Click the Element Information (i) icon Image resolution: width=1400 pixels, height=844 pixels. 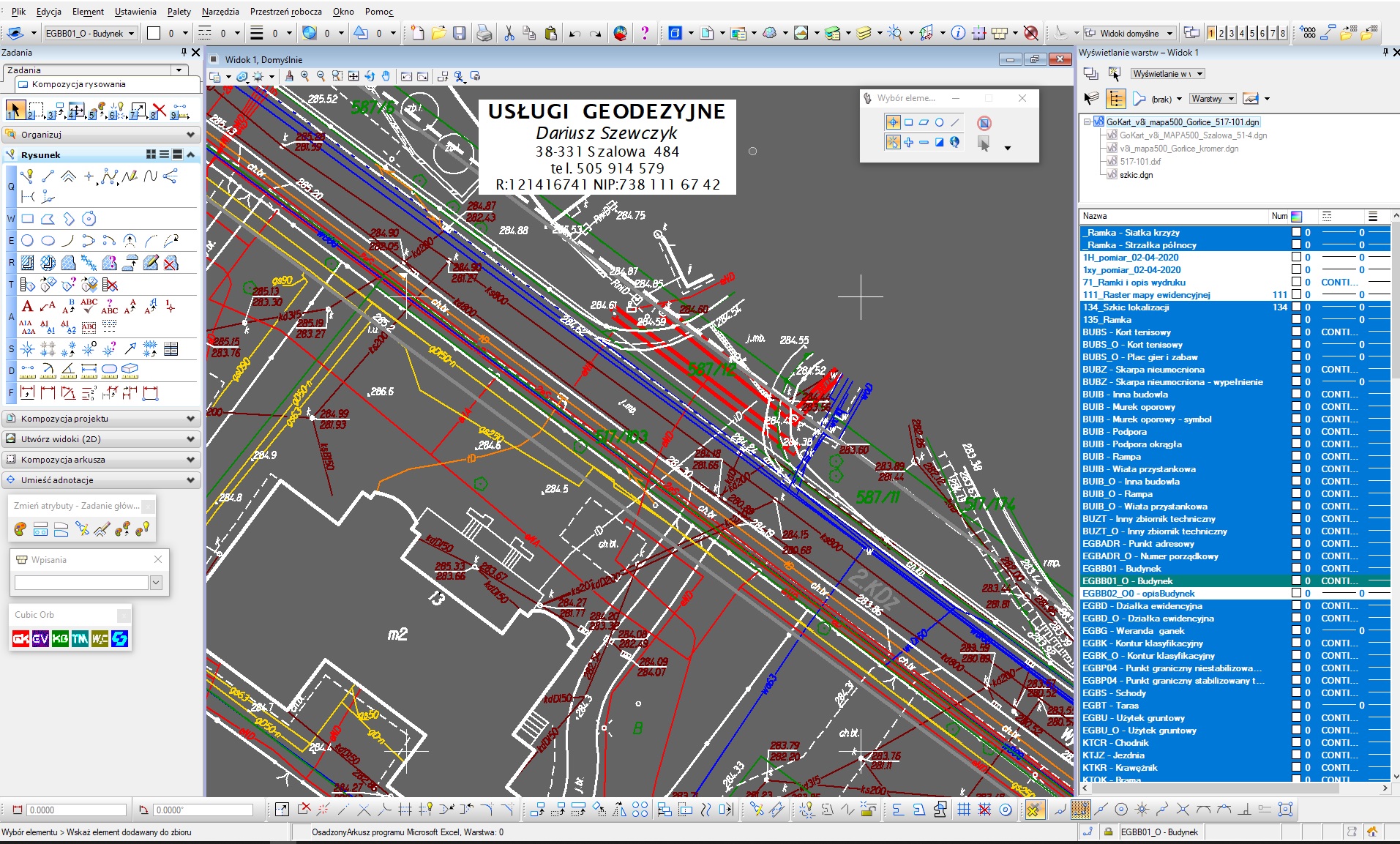[x=958, y=33]
